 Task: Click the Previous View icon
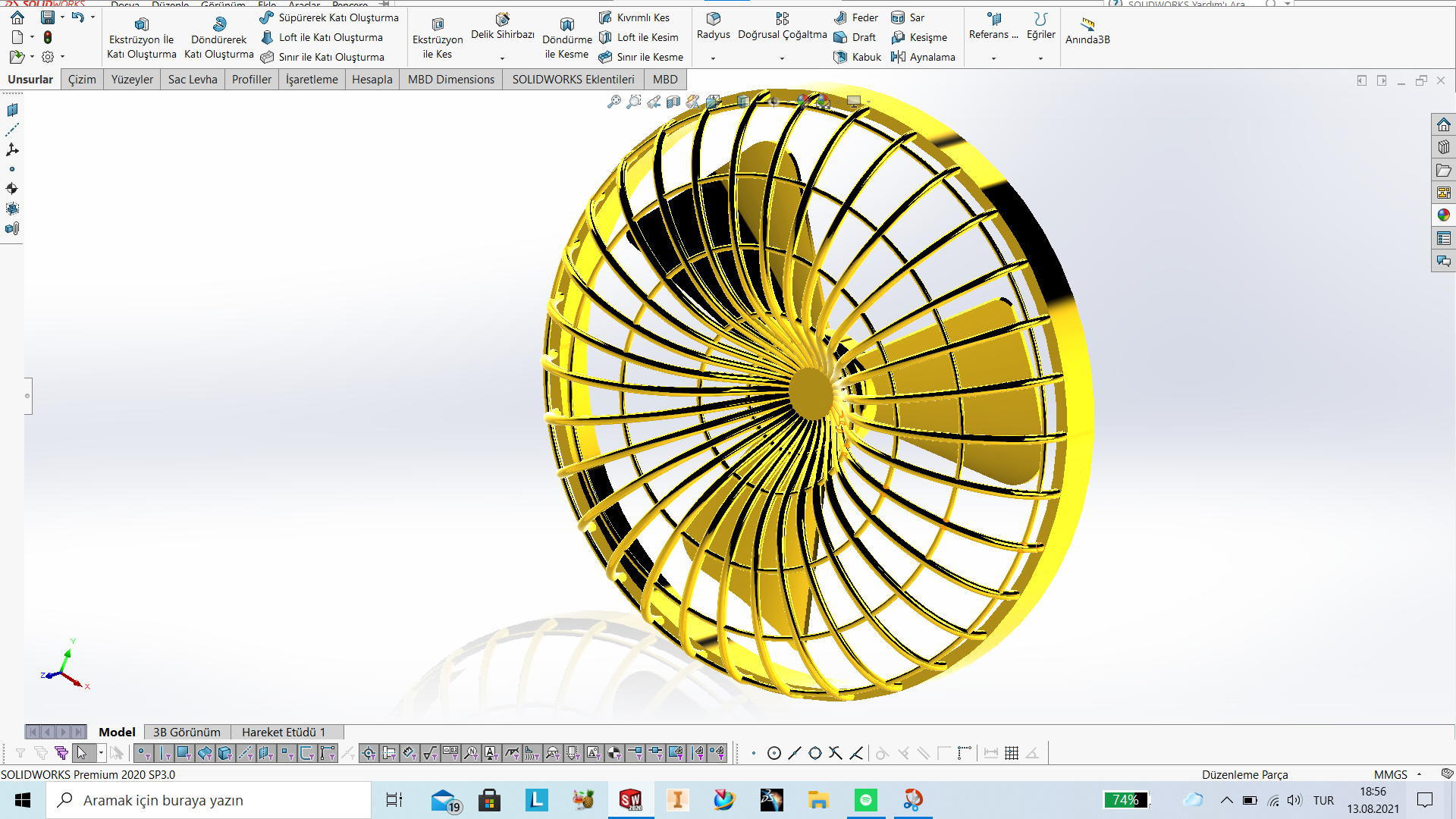[654, 102]
